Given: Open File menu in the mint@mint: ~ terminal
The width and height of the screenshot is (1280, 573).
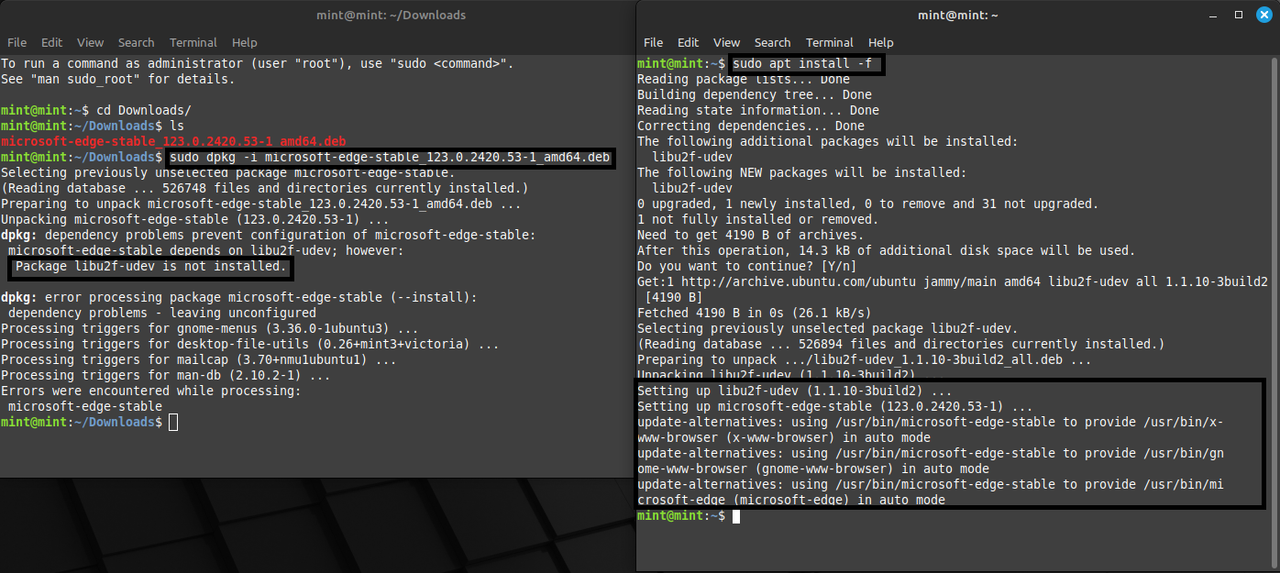Looking at the screenshot, I should click(653, 43).
